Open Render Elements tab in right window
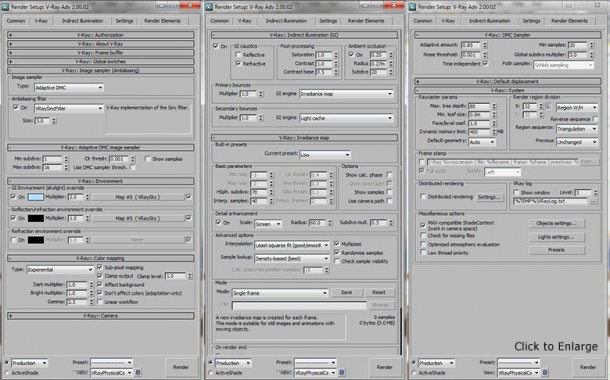The width and height of the screenshot is (610, 380). (x=569, y=21)
